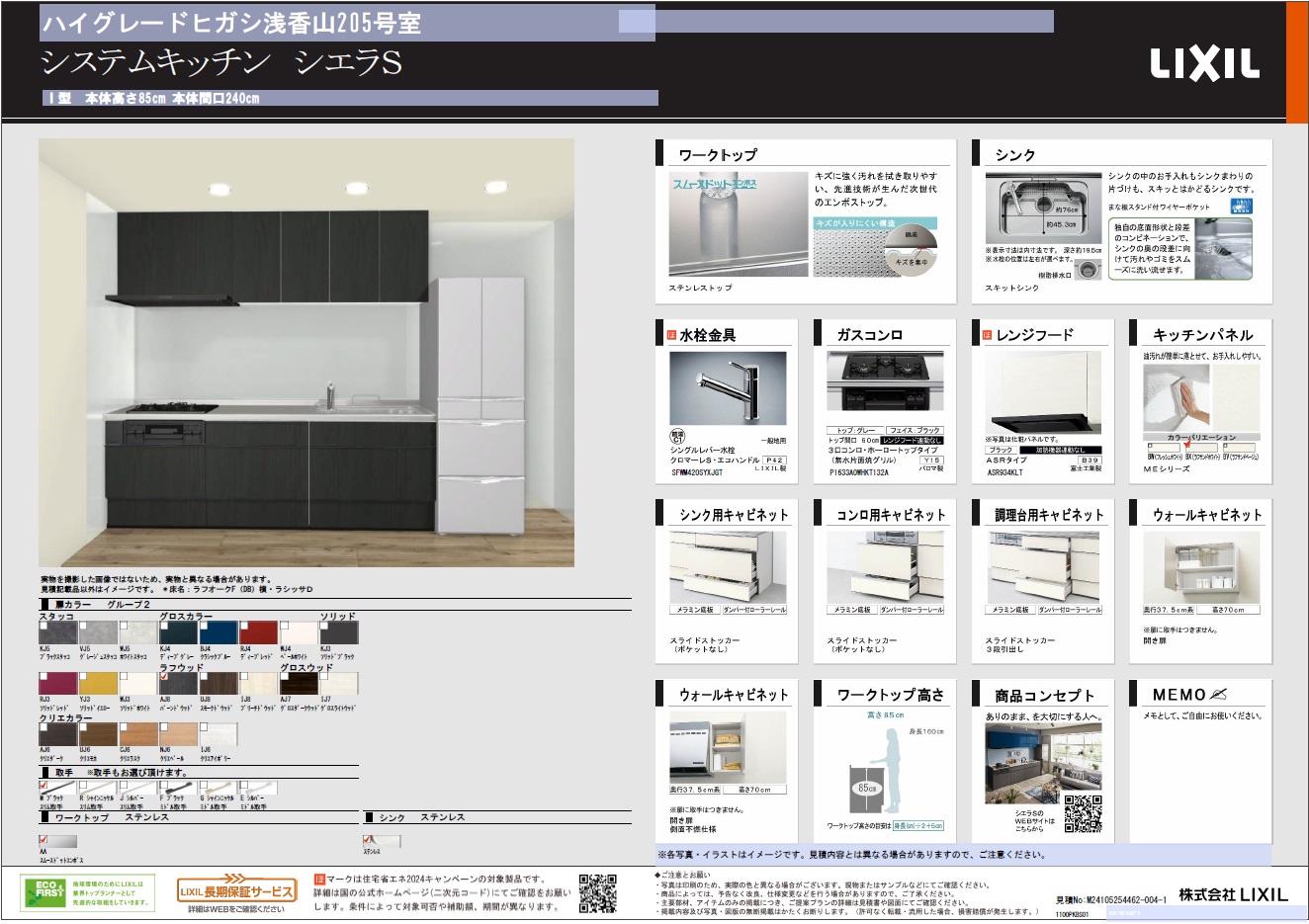The height and width of the screenshot is (924, 1309).
Task: Click the QR code in 商品コンセプト panel
Action: click(x=1083, y=814)
